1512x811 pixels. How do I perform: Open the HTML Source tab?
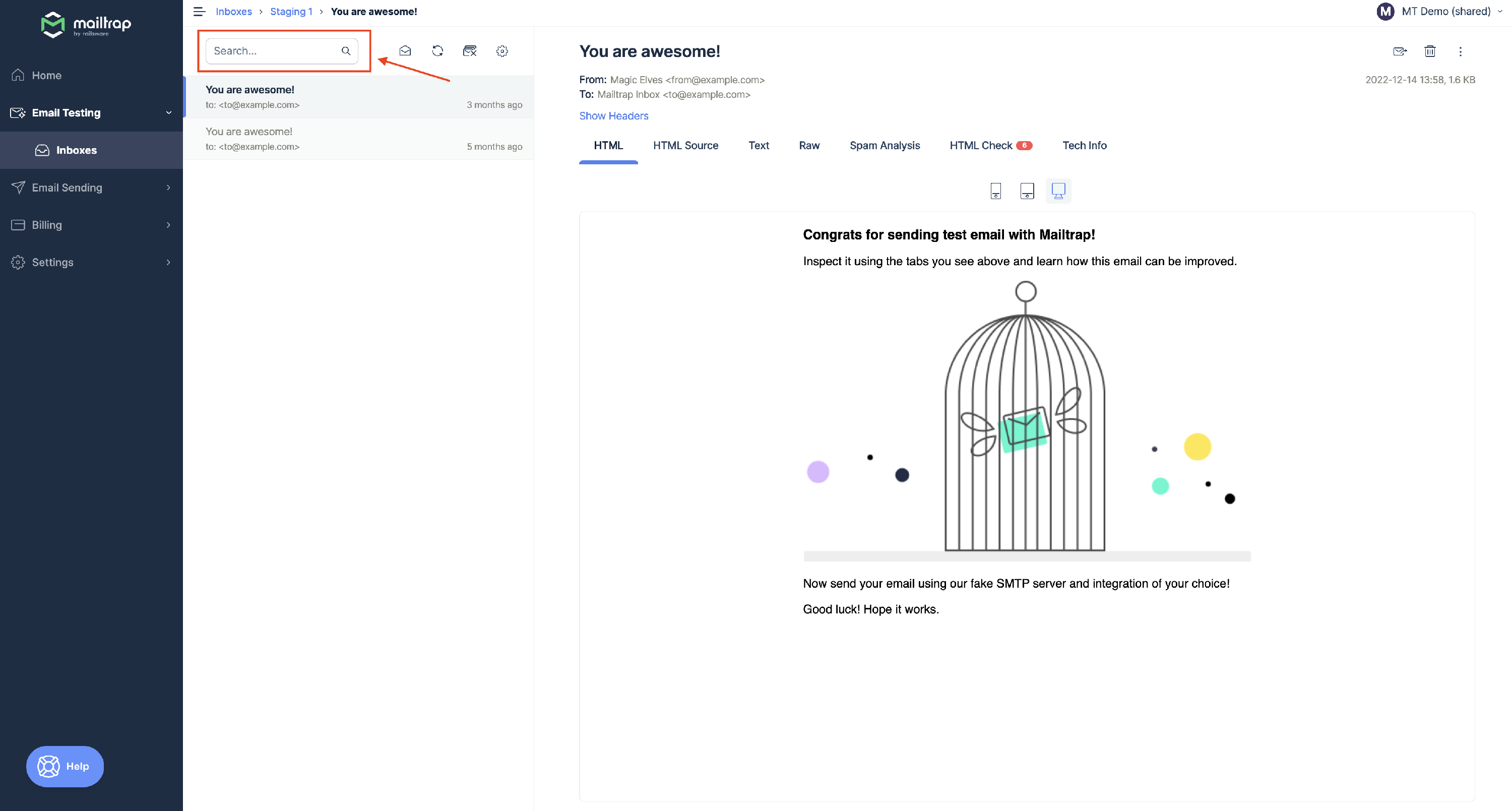[x=686, y=146]
